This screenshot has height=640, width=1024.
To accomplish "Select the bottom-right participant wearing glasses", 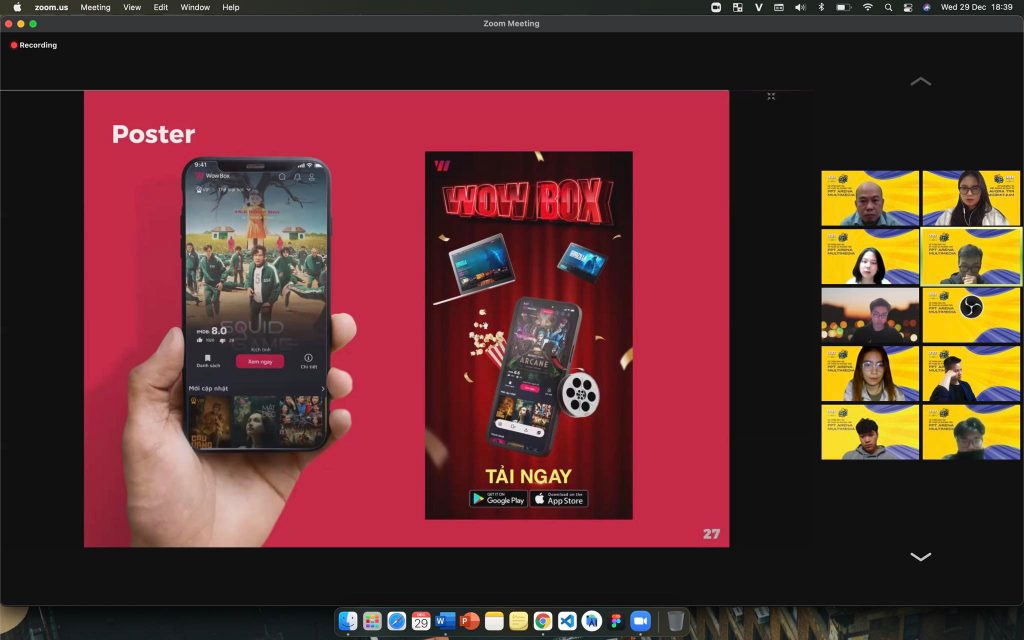I will (x=971, y=432).
